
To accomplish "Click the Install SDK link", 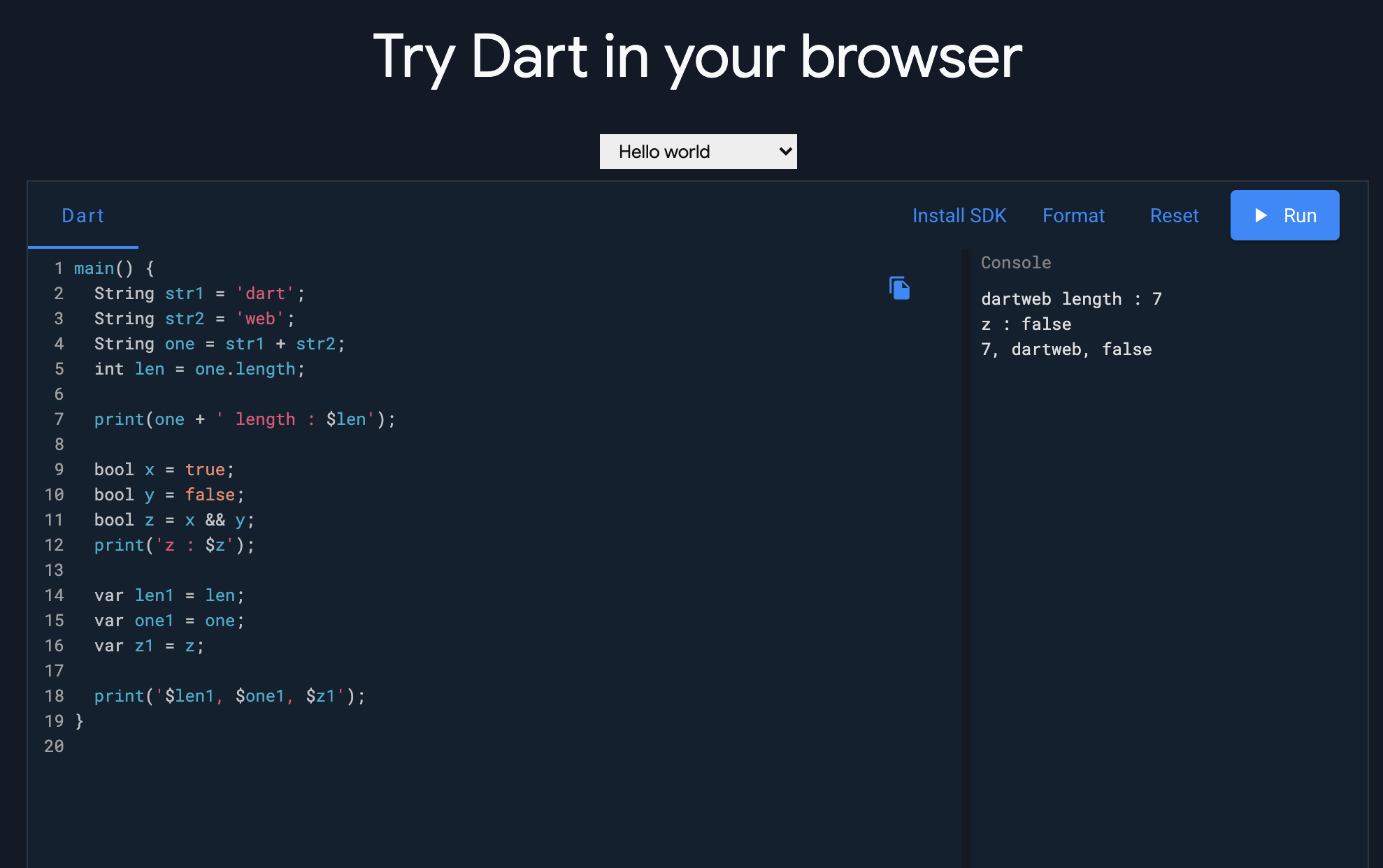I will click(x=959, y=215).
